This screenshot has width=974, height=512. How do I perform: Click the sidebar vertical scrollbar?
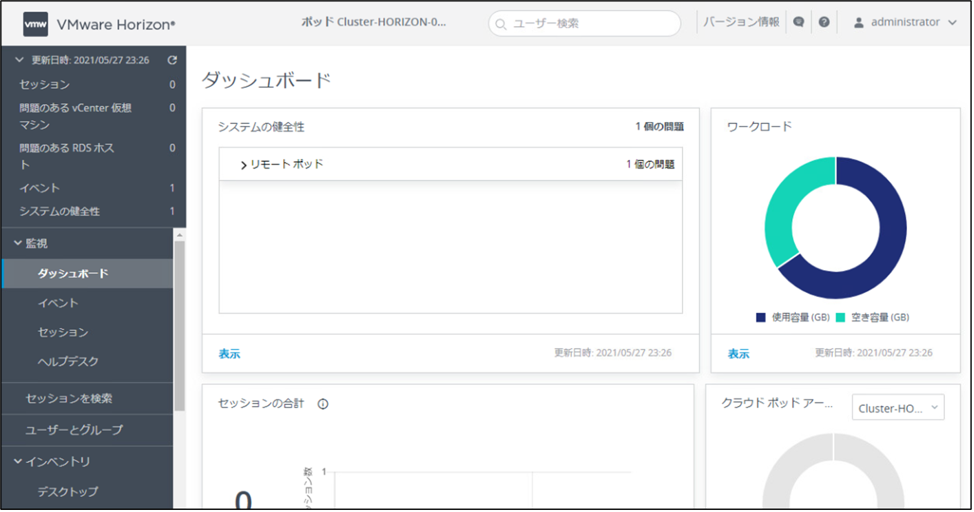coord(180,320)
